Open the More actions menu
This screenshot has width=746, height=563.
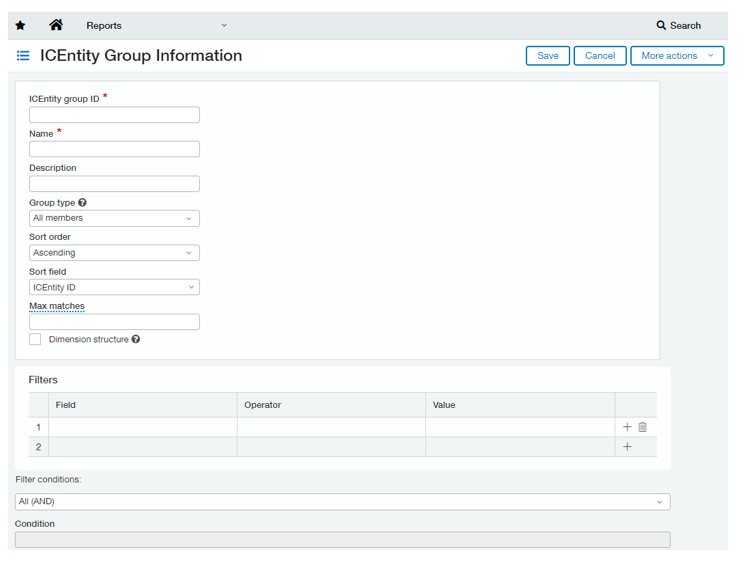677,56
